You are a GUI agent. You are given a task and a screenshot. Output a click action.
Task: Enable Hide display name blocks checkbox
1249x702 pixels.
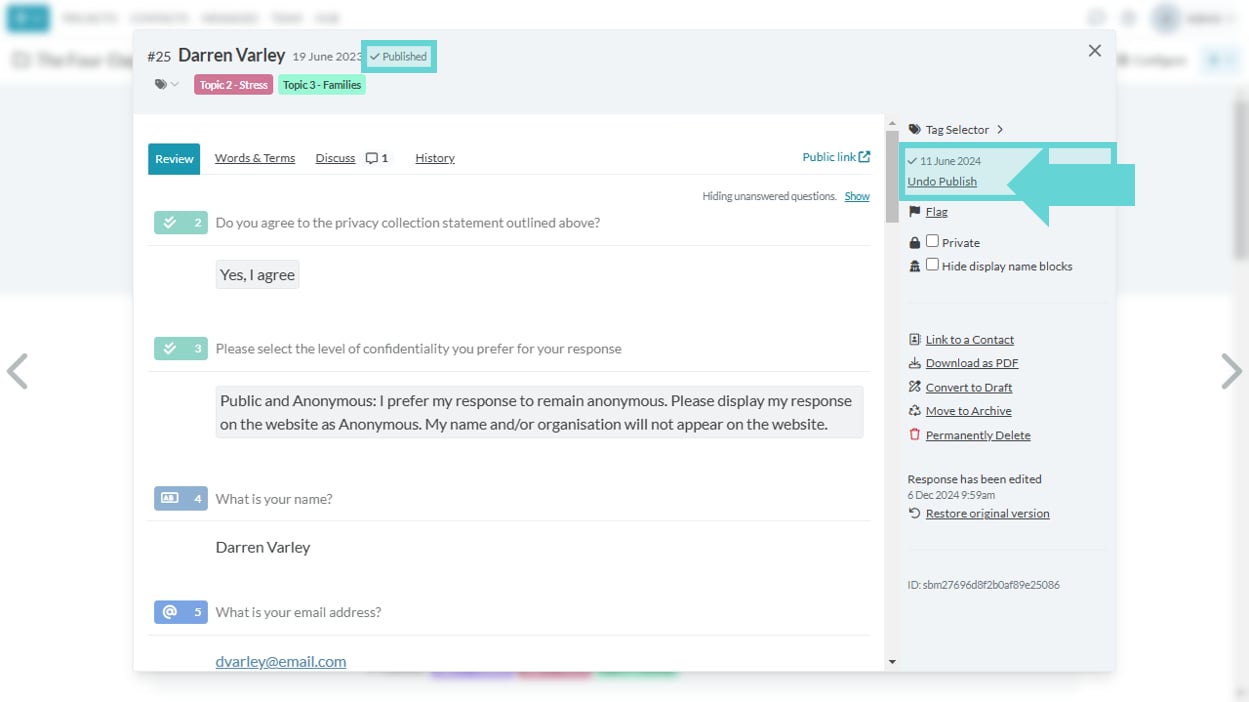932,265
